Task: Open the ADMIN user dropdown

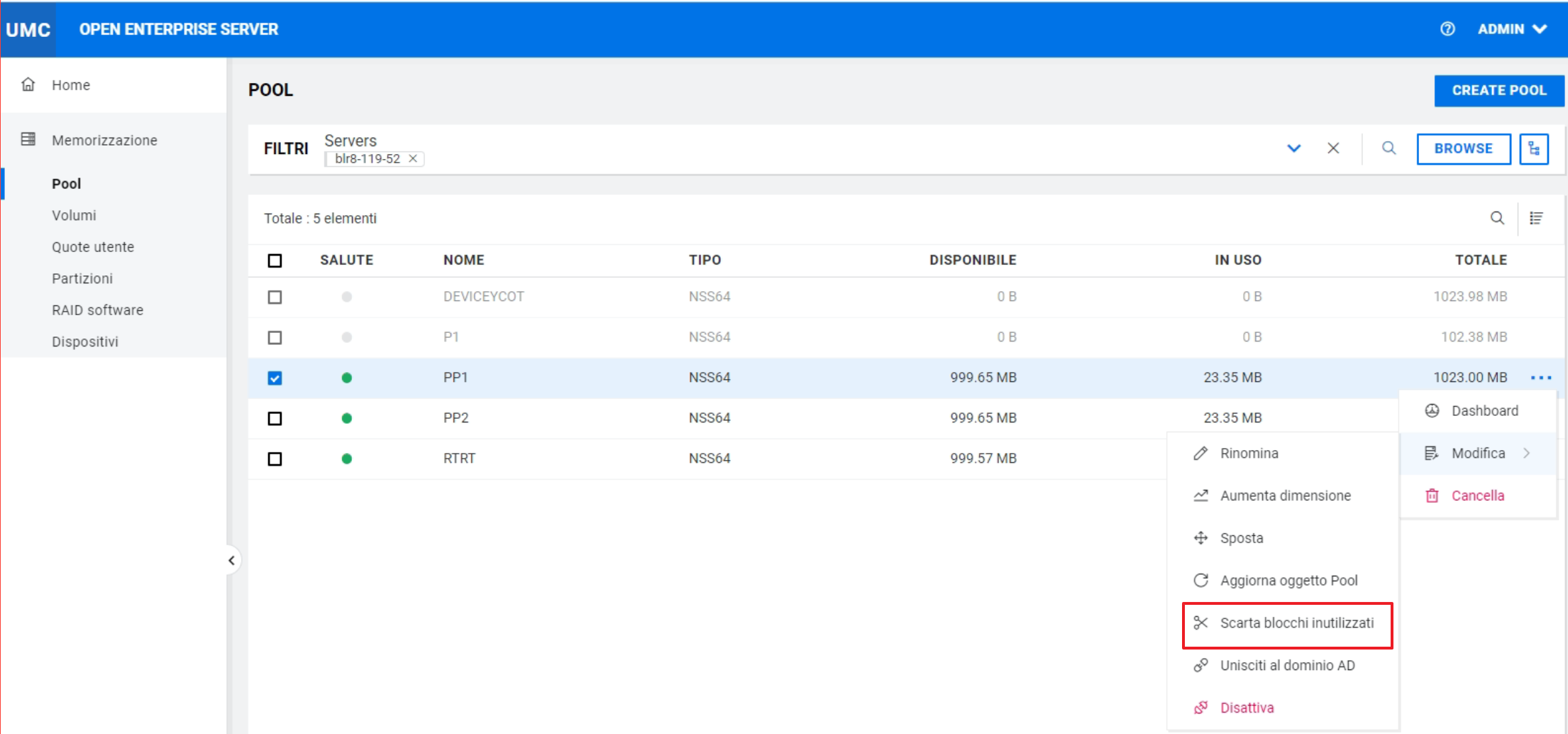Action: click(x=1511, y=29)
